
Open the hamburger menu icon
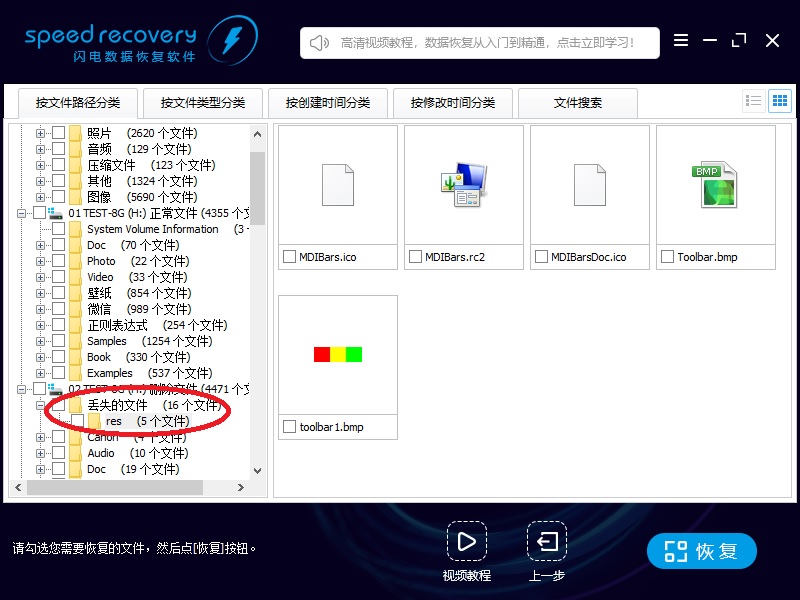pyautogui.click(x=681, y=41)
